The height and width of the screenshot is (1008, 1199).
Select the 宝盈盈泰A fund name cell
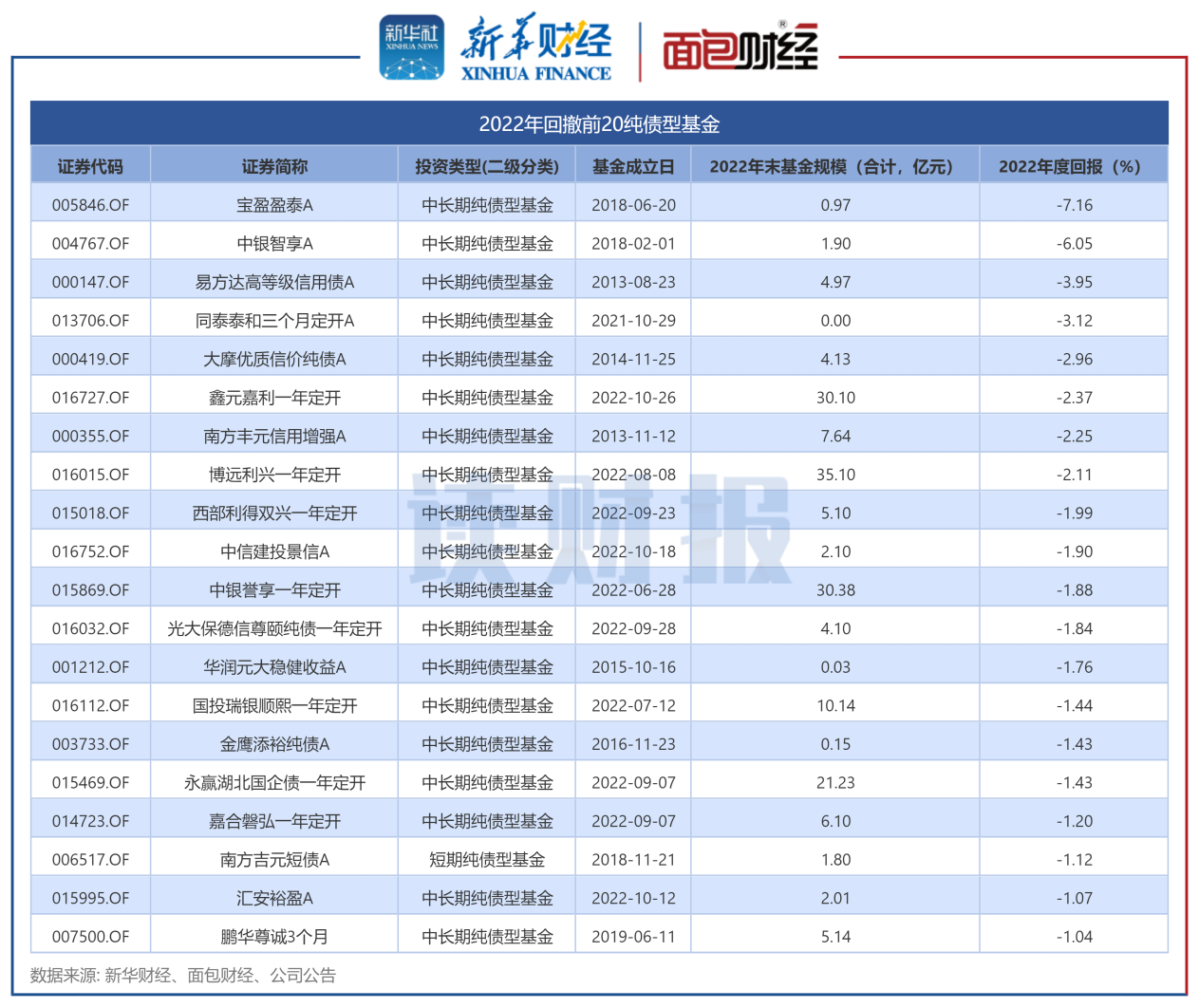(274, 205)
